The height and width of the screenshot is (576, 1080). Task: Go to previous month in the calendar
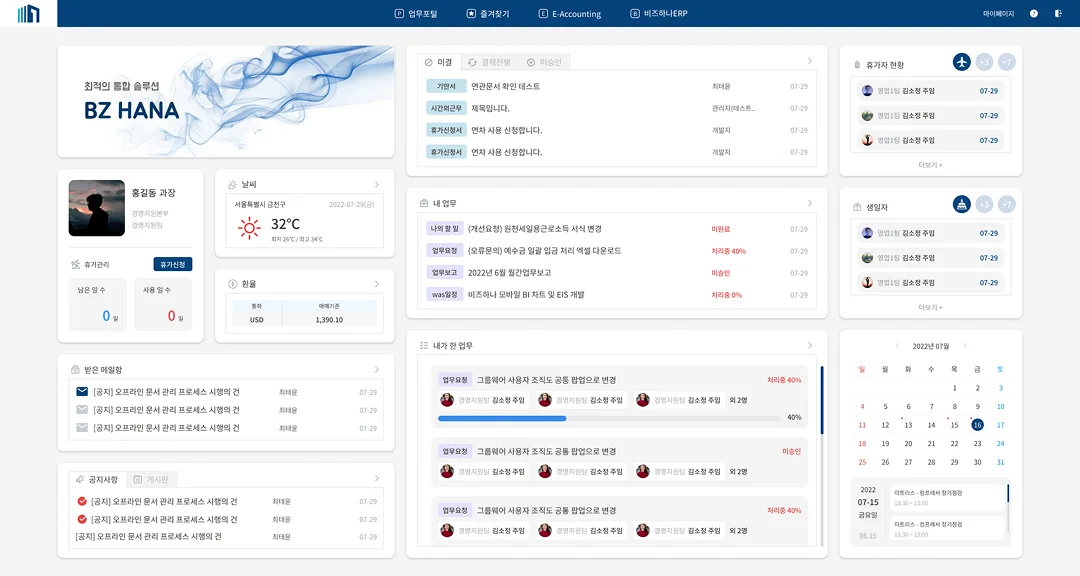tap(897, 346)
